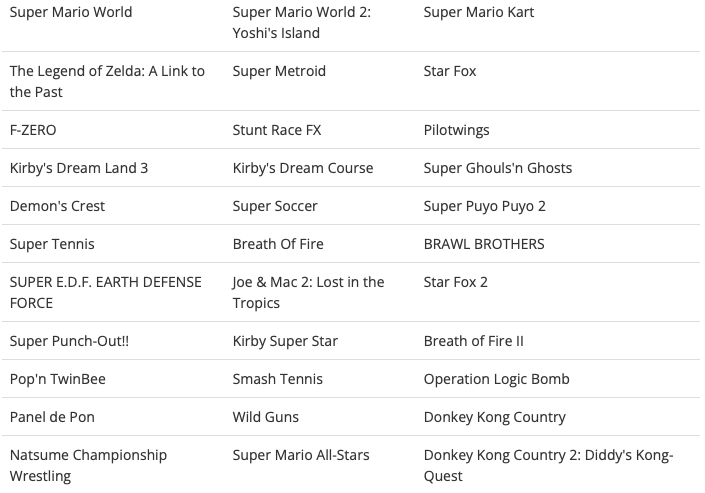
Task: Click the Super Mario World cell
Action: click(x=71, y=12)
